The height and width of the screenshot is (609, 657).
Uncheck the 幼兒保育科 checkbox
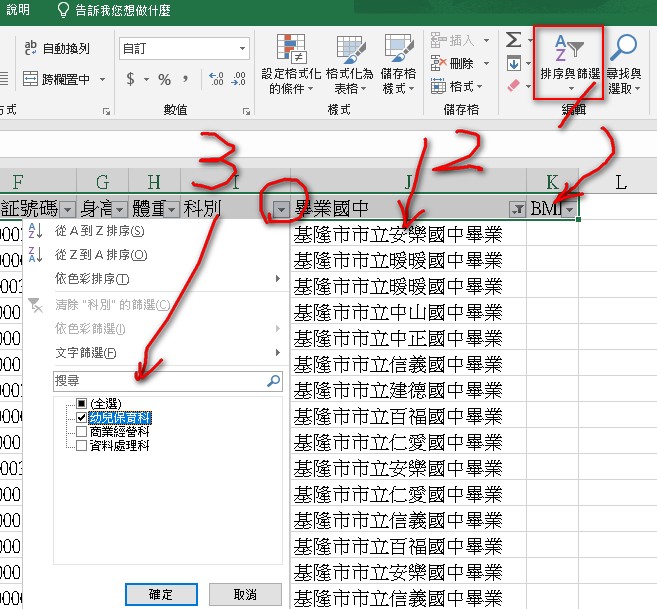point(82,418)
